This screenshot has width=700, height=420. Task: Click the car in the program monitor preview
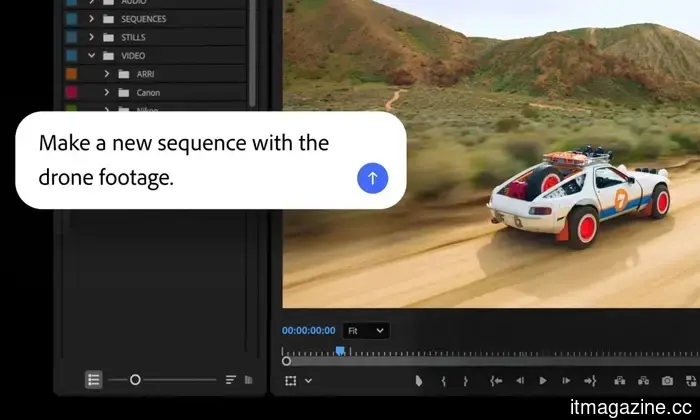pyautogui.click(x=579, y=195)
